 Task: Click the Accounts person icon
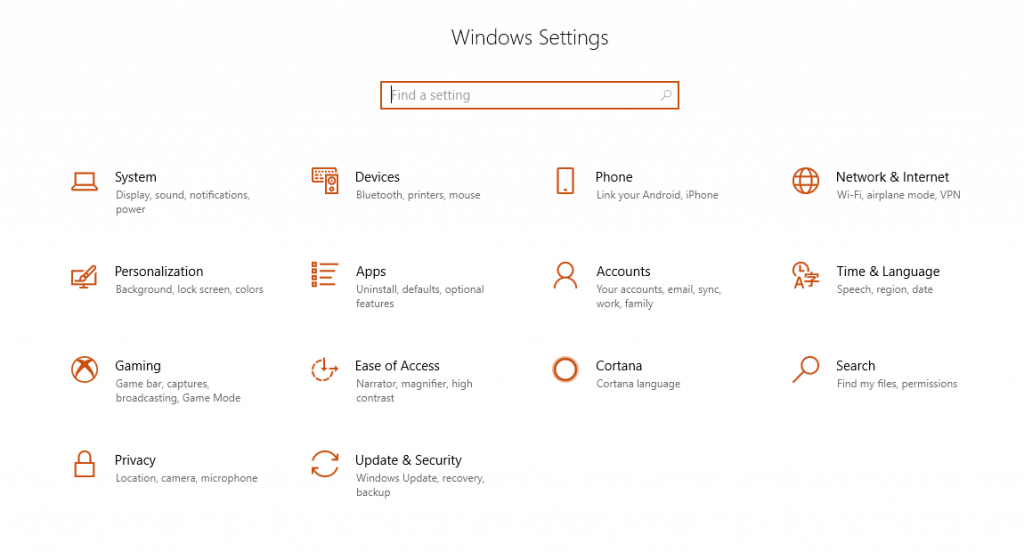coord(565,276)
